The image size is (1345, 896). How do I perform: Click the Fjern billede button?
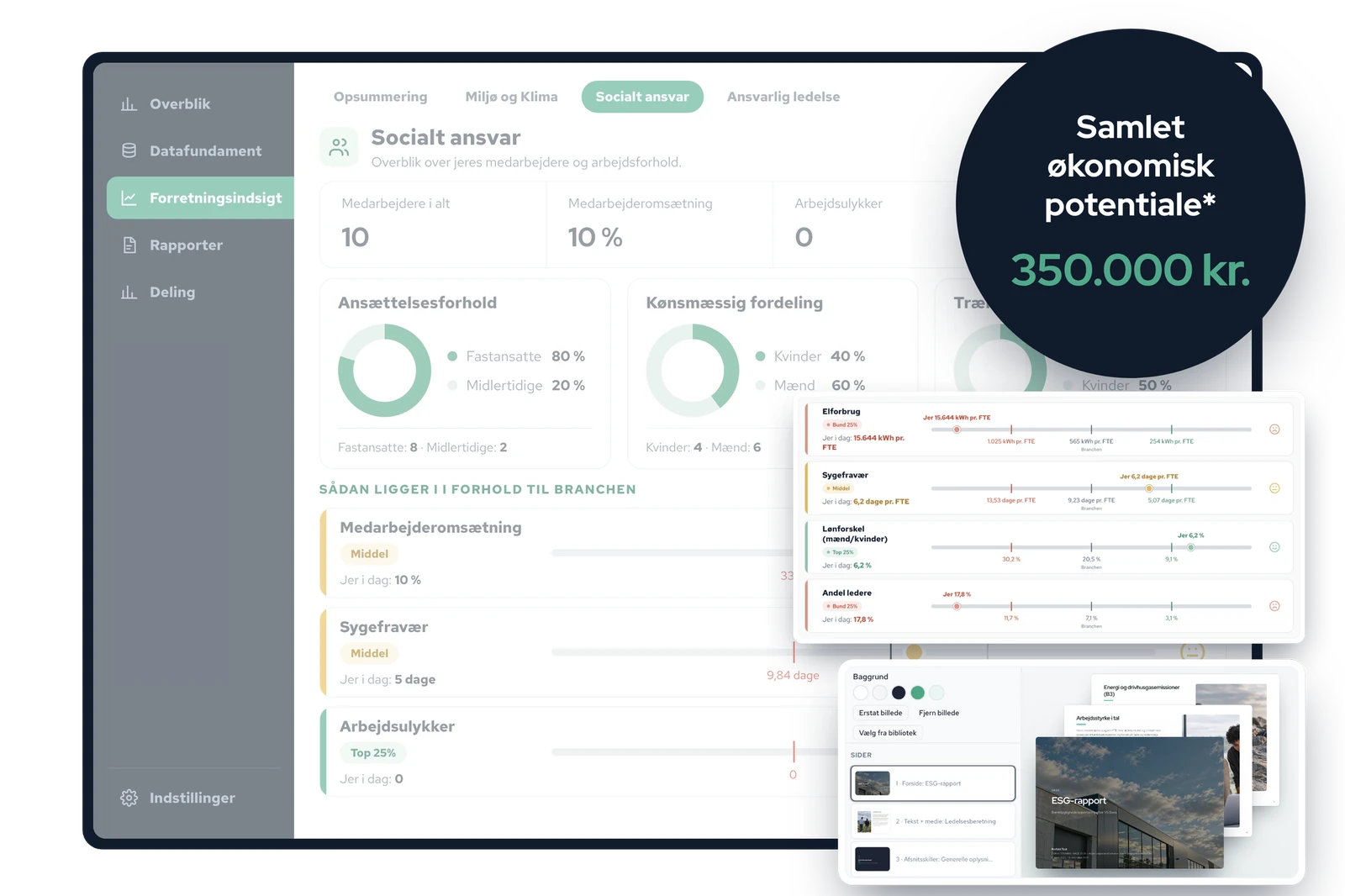pos(939,713)
